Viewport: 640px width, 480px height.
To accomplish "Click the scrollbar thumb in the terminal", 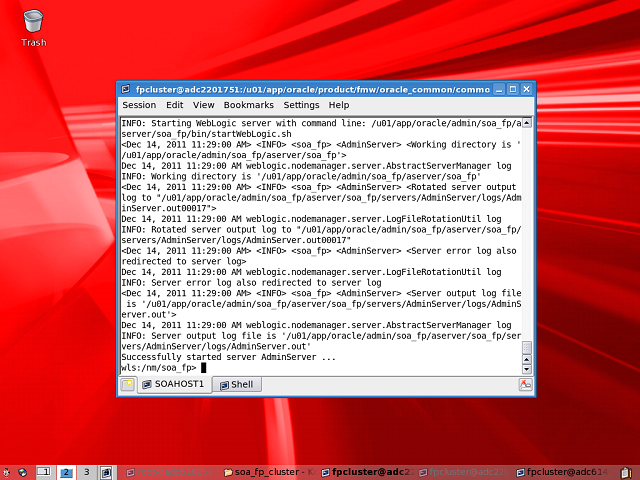I will 527,347.
